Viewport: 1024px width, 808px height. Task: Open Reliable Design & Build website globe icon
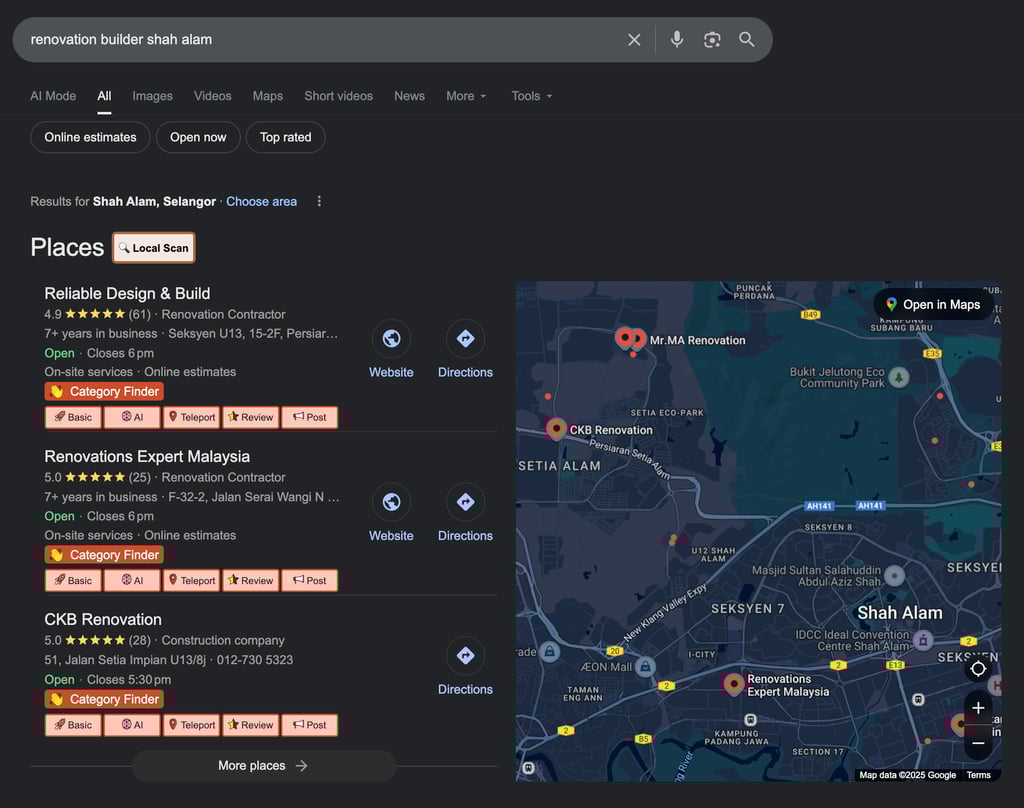391,338
